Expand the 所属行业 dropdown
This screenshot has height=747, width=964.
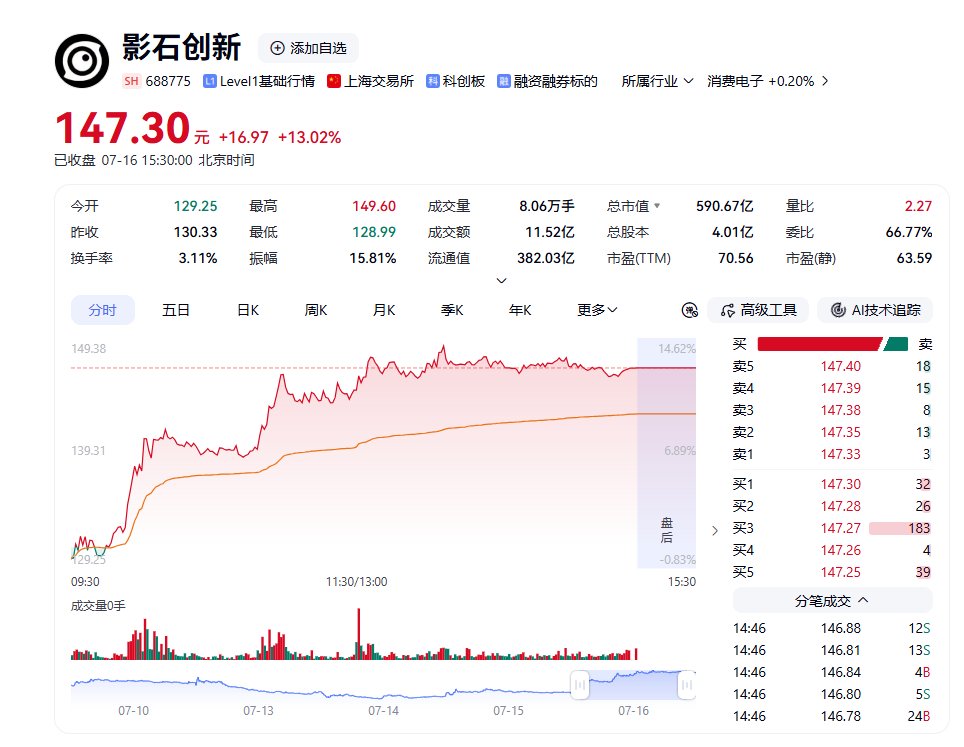click(x=657, y=81)
